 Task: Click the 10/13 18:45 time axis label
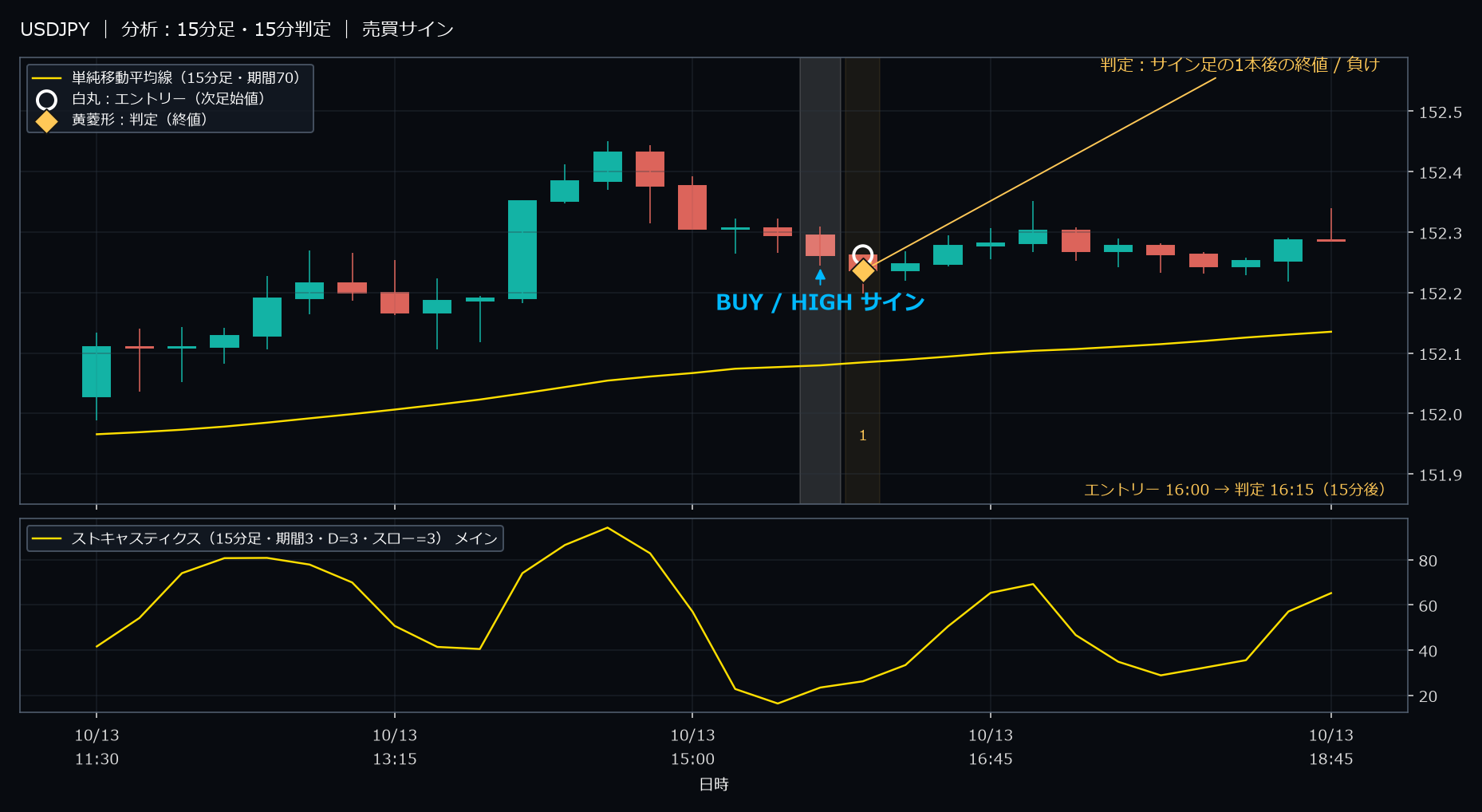(1331, 747)
